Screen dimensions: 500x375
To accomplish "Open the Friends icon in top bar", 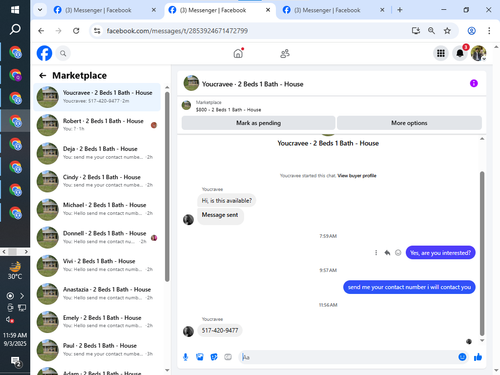I will pos(285,53).
